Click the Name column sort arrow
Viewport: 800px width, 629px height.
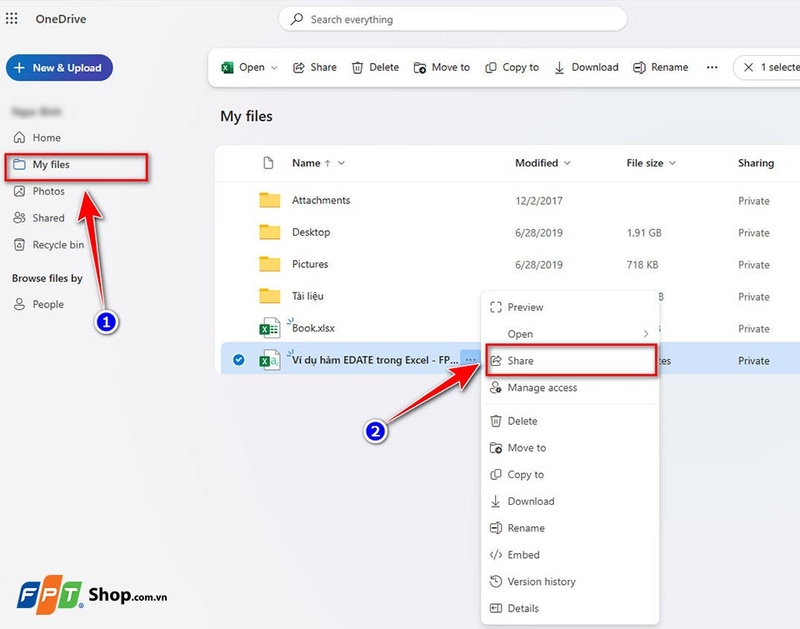[x=329, y=163]
